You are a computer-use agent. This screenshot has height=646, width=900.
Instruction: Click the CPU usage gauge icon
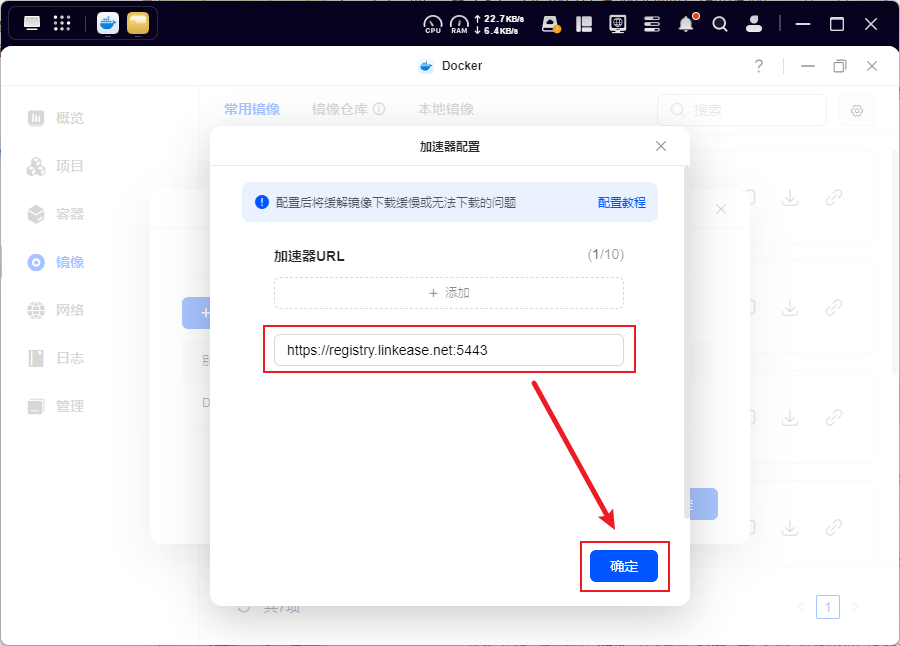(x=433, y=24)
